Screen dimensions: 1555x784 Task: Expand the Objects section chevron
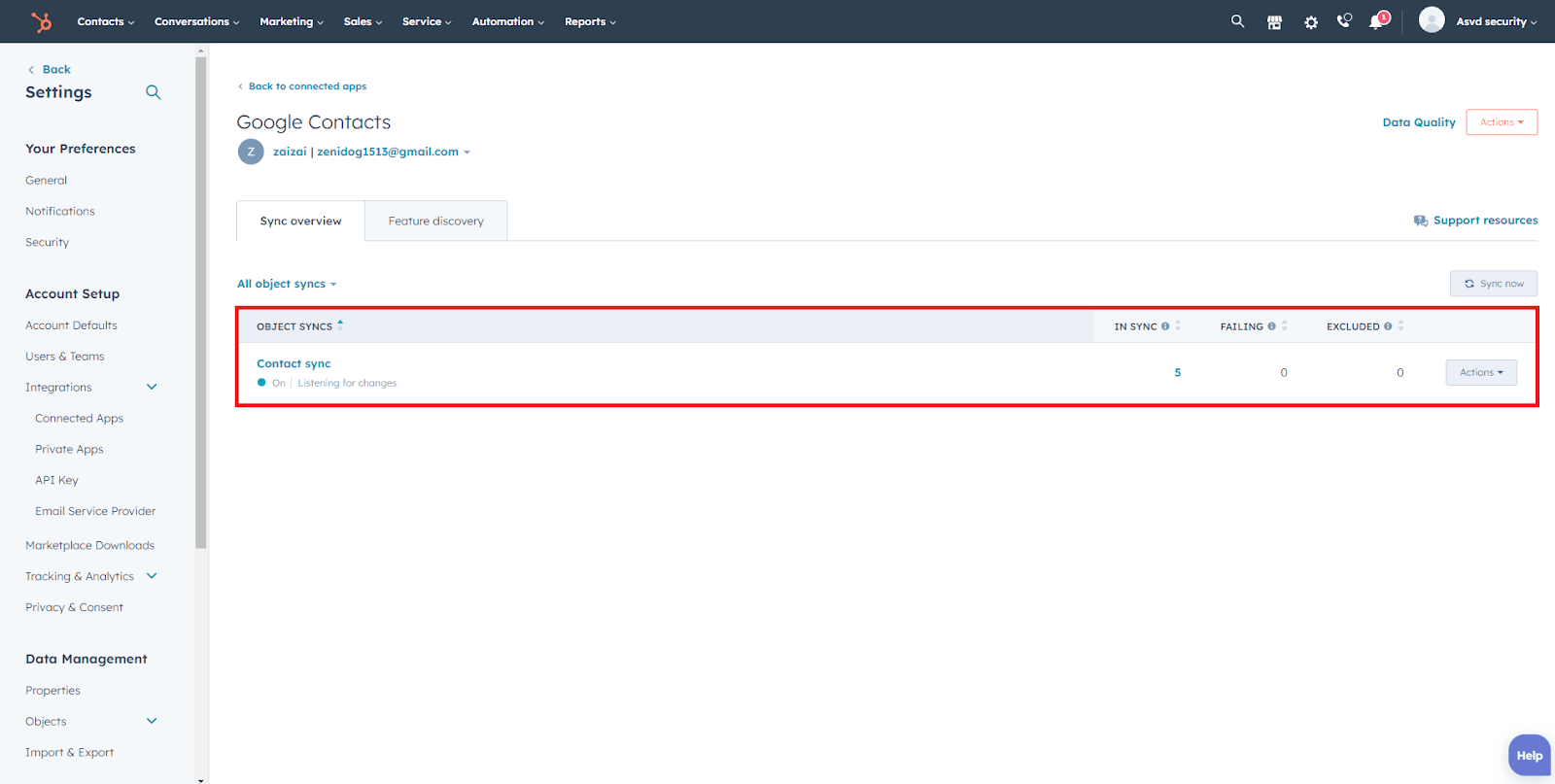pos(152,721)
